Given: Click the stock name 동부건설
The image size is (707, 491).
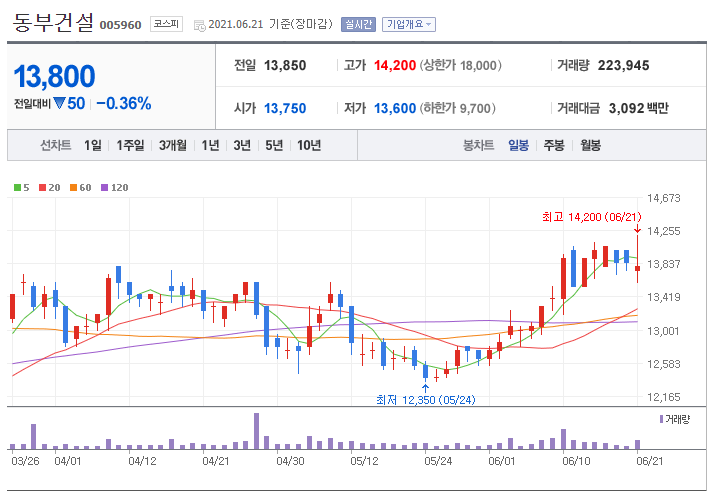Looking at the screenshot, I should [x=53, y=22].
